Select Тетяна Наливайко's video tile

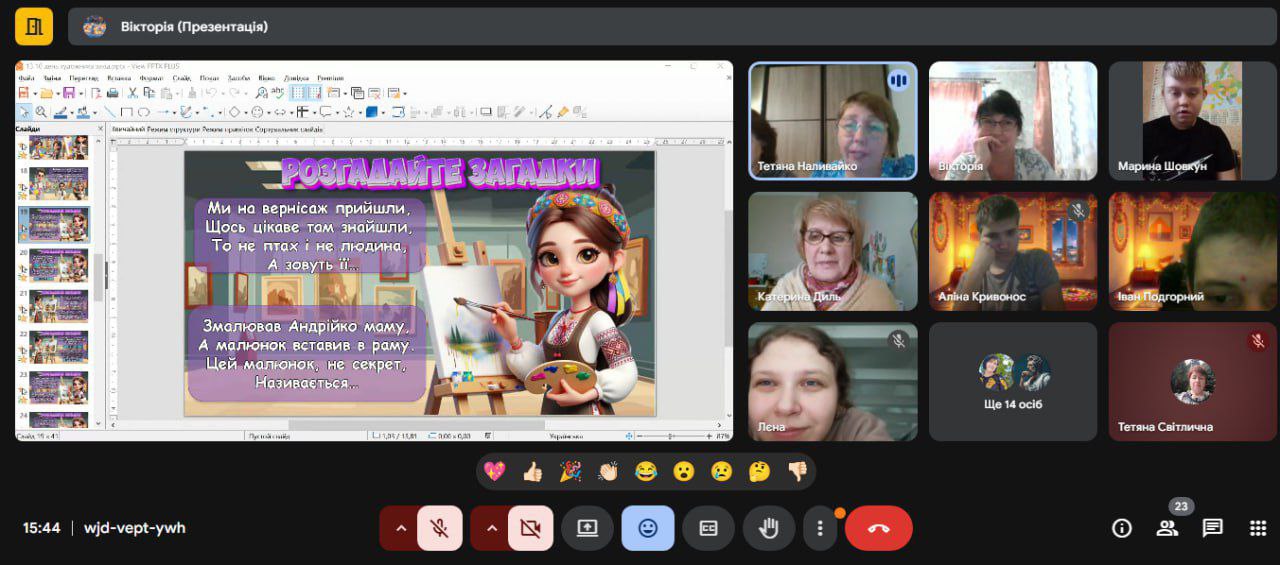tap(832, 121)
